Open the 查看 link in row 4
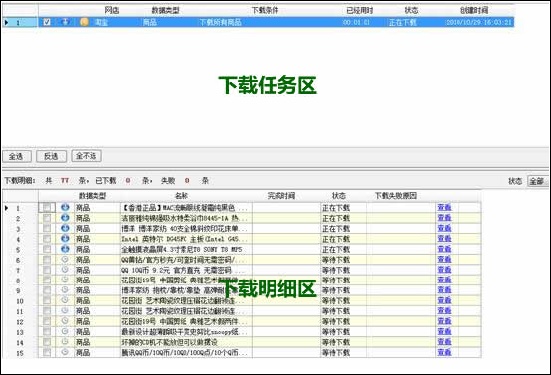The width and height of the screenshot is (551, 375). pyautogui.click(x=444, y=239)
